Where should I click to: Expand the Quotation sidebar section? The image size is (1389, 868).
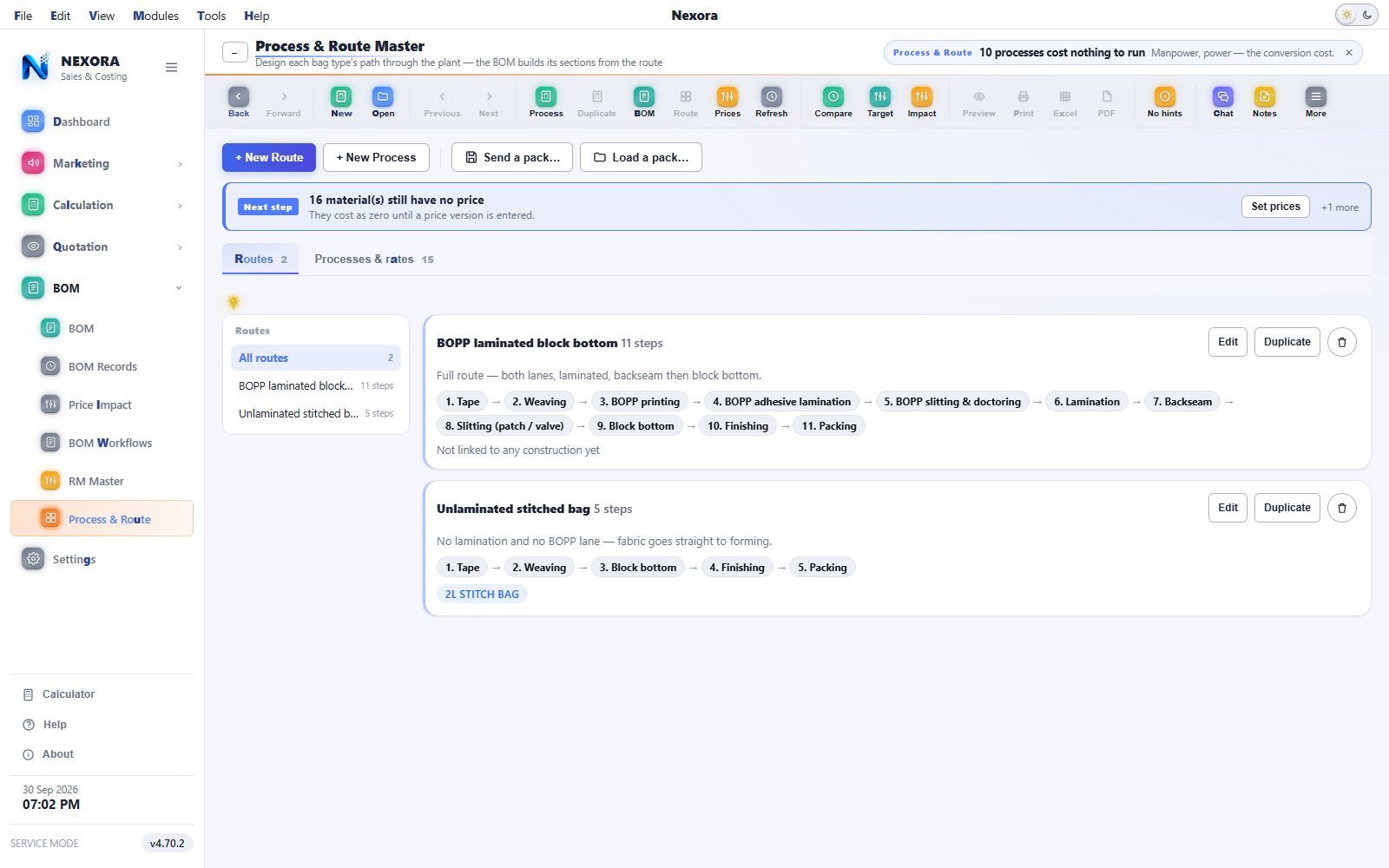tap(180, 247)
